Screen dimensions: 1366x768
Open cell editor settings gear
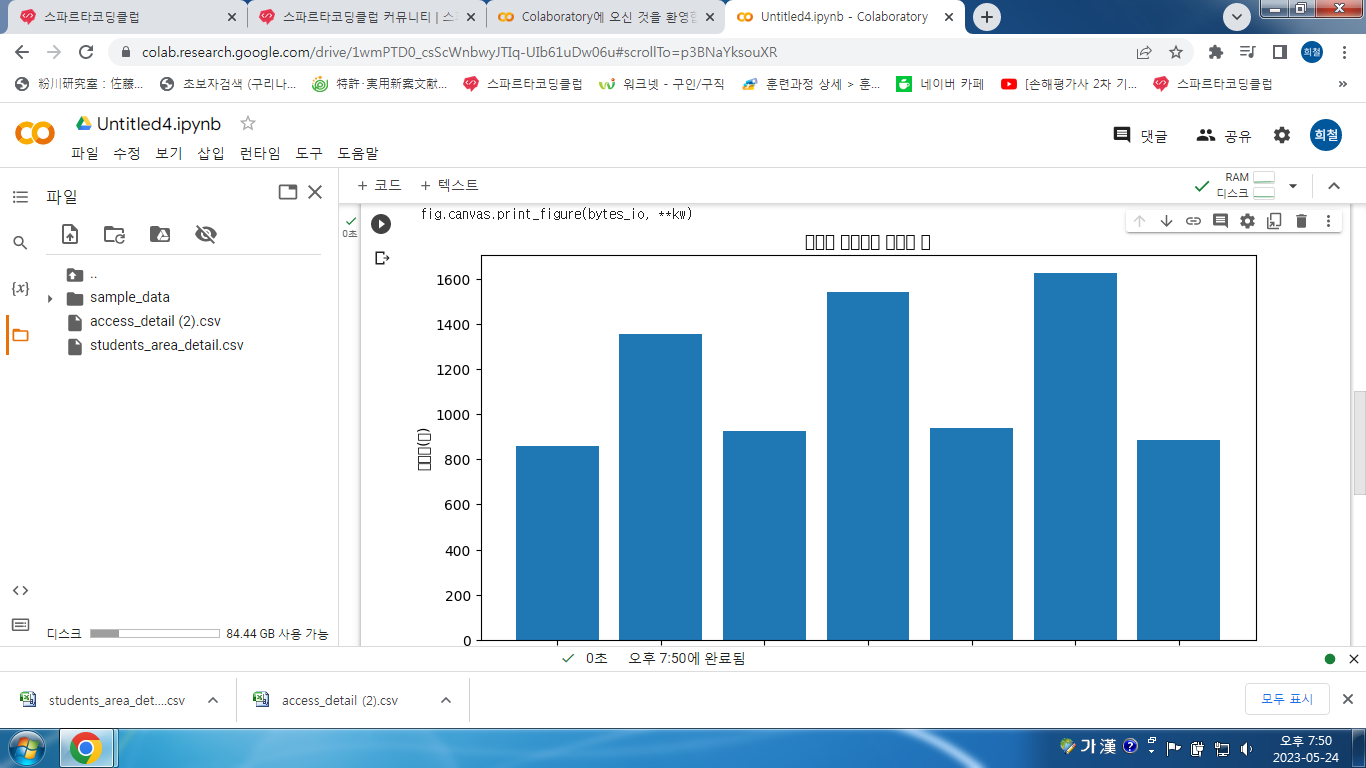[x=1247, y=221]
